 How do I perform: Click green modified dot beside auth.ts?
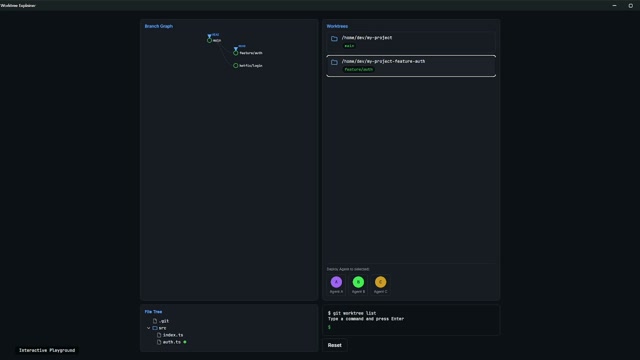[x=185, y=342]
